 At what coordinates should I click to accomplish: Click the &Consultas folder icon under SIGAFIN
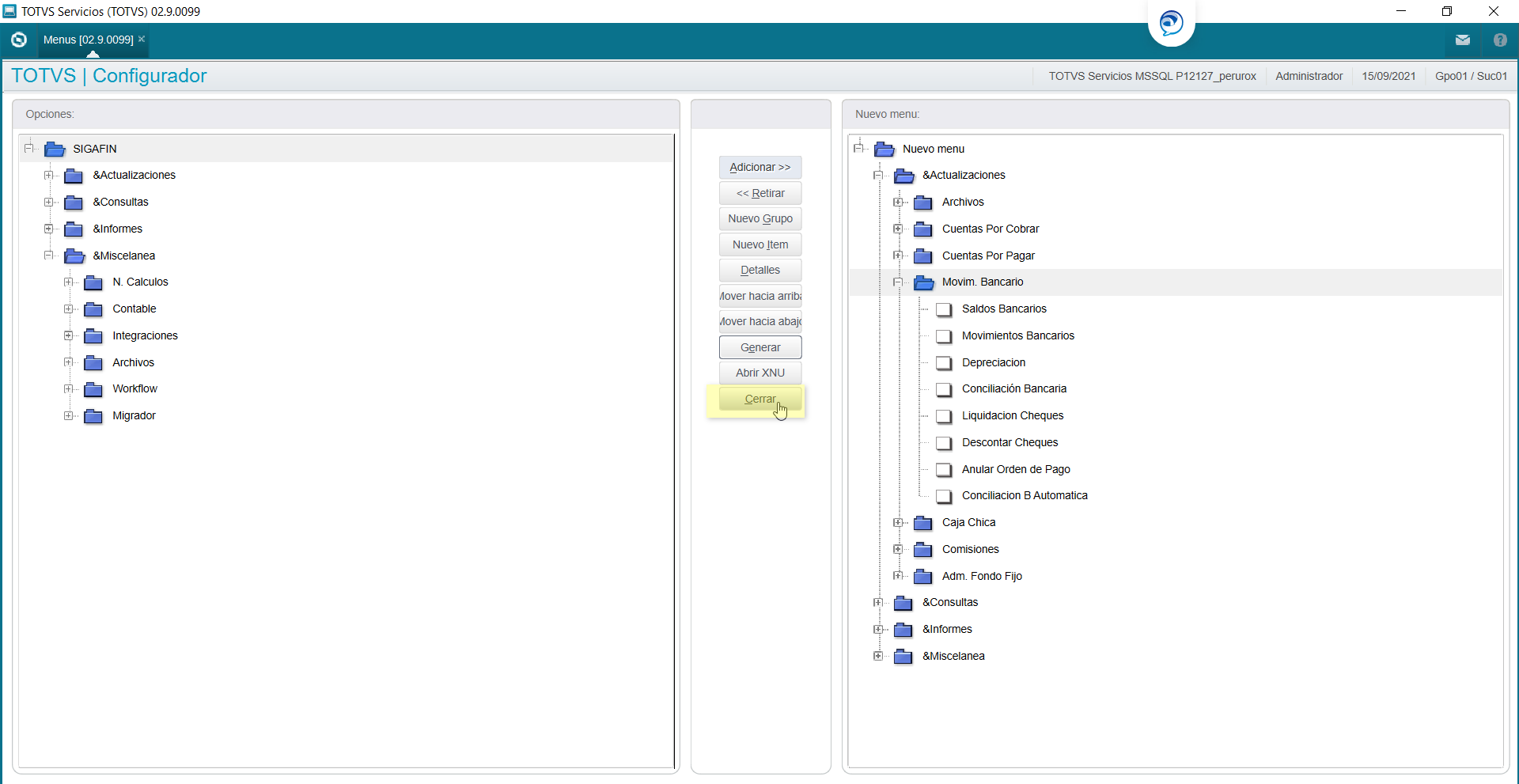74,203
